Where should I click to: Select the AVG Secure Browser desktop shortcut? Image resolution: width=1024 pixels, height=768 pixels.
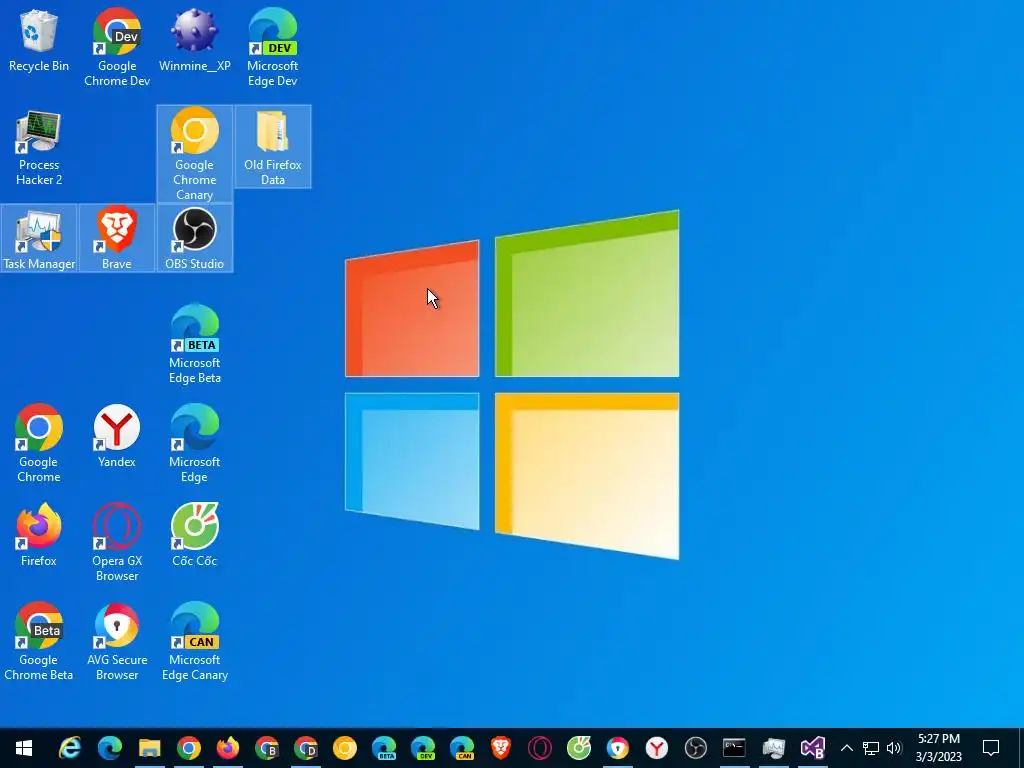coord(116,642)
